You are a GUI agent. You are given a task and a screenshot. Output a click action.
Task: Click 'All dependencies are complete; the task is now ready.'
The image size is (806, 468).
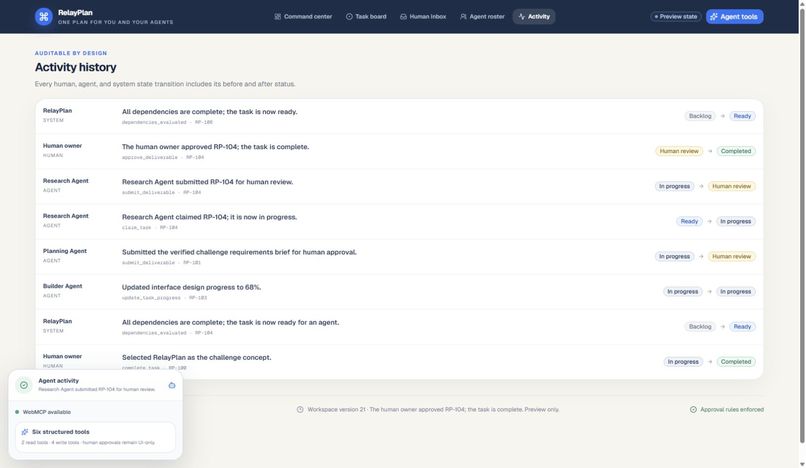(x=209, y=112)
